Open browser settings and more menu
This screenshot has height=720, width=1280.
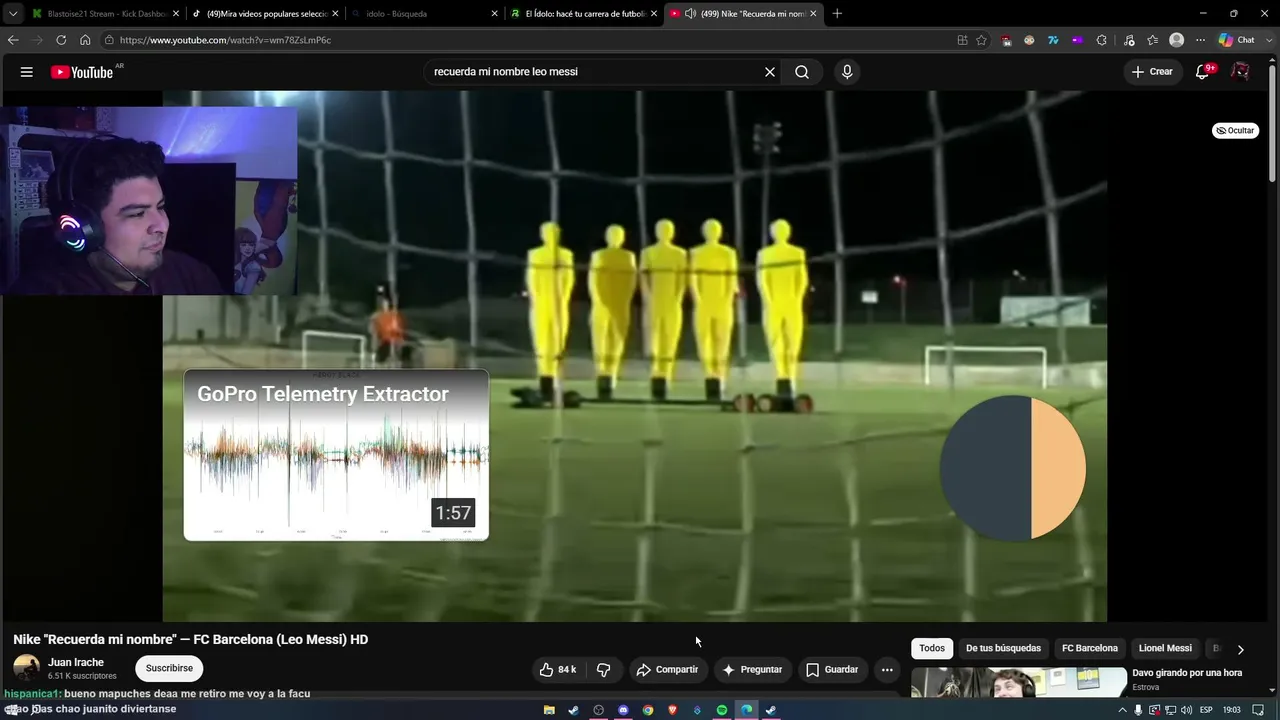point(1201,40)
